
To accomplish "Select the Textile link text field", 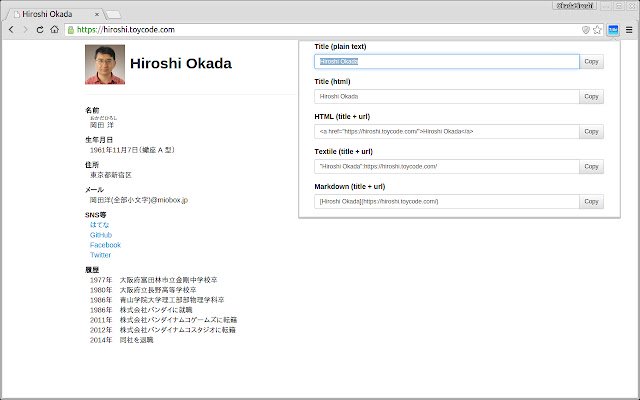I will pyautogui.click(x=447, y=167).
